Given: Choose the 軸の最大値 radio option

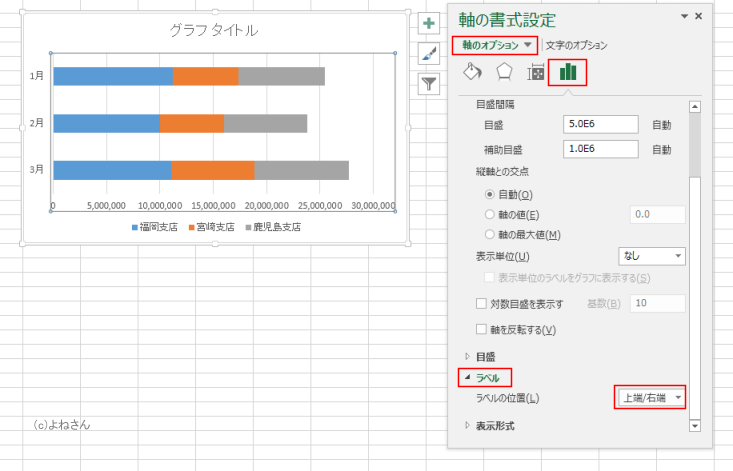Looking at the screenshot, I should [x=489, y=235].
